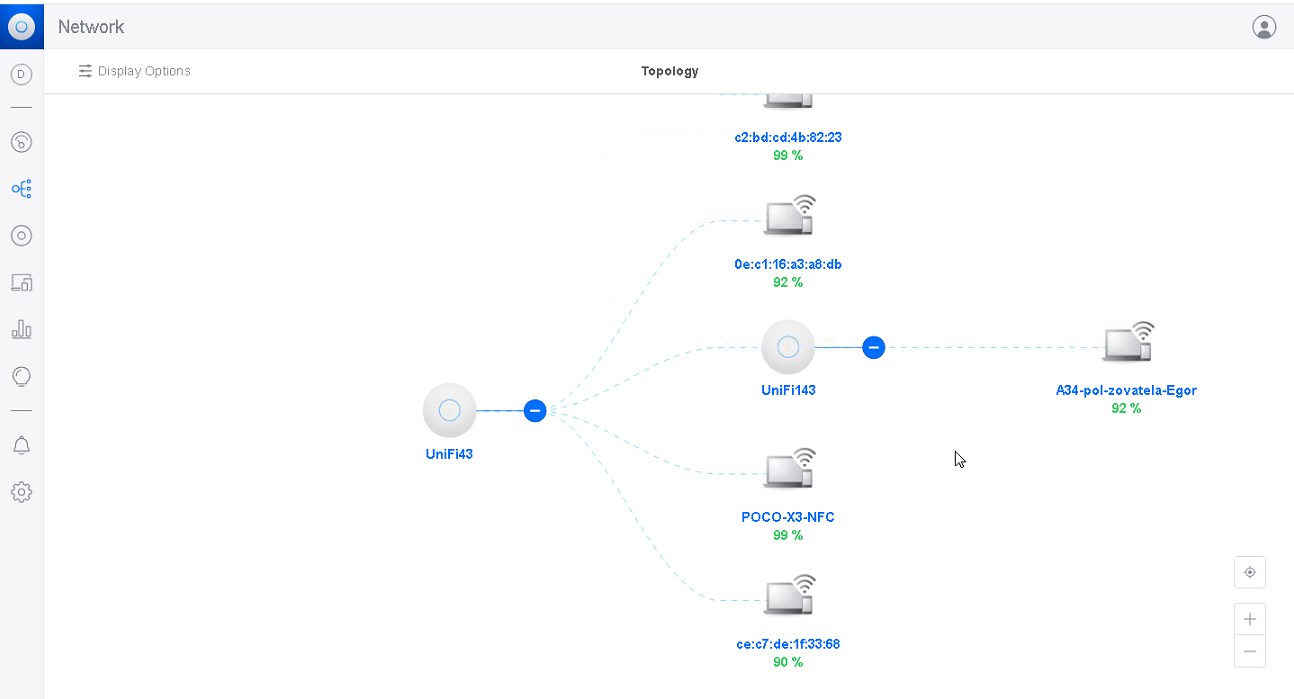Open Statistics bar chart icon in sidebar

[x=21, y=329]
